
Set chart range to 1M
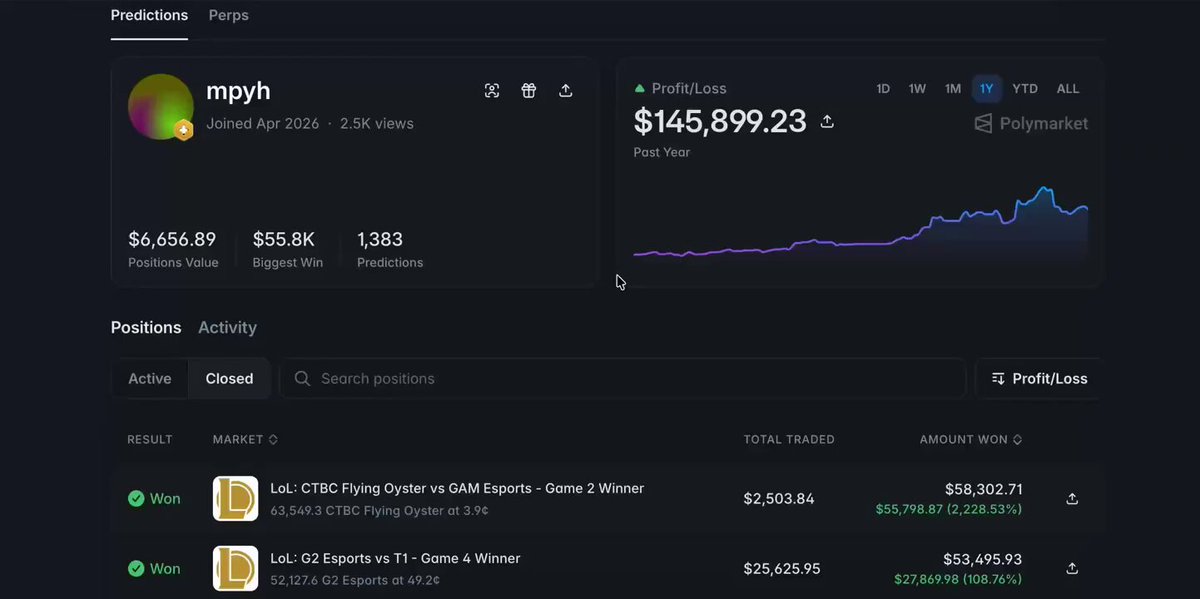(953, 89)
